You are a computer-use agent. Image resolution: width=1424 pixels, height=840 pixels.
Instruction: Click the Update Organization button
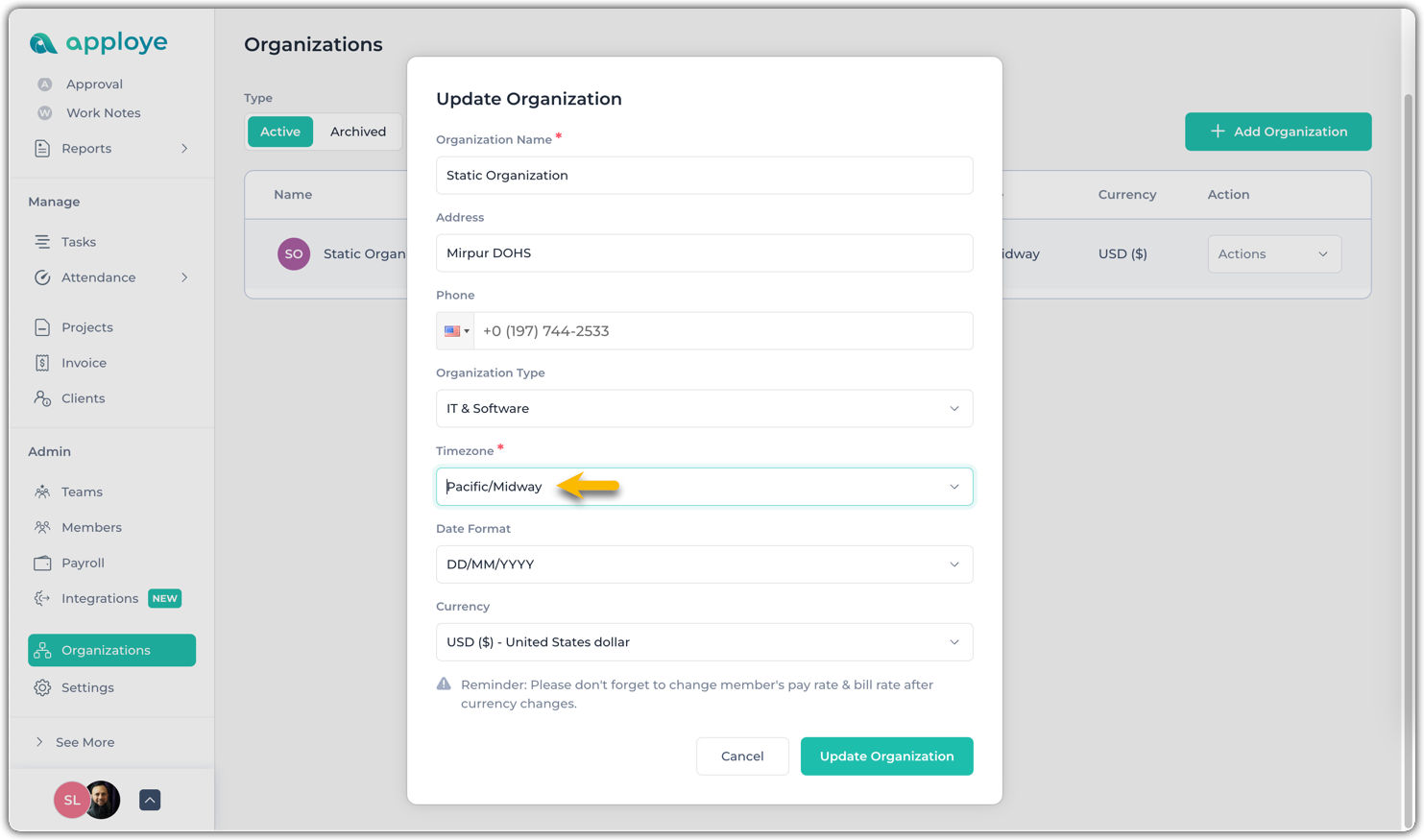coord(886,756)
